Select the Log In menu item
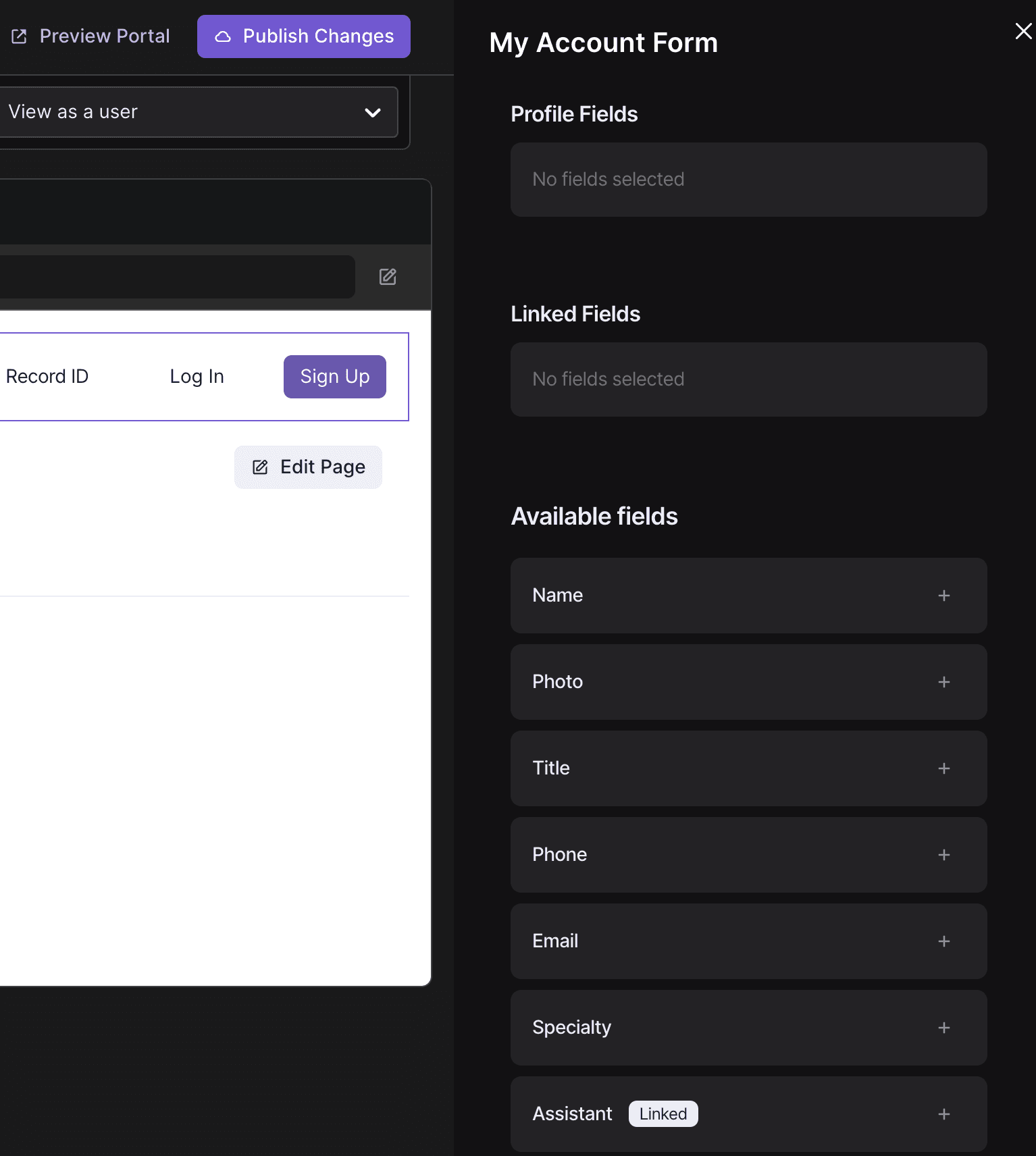The height and width of the screenshot is (1156, 1036). coord(197,377)
